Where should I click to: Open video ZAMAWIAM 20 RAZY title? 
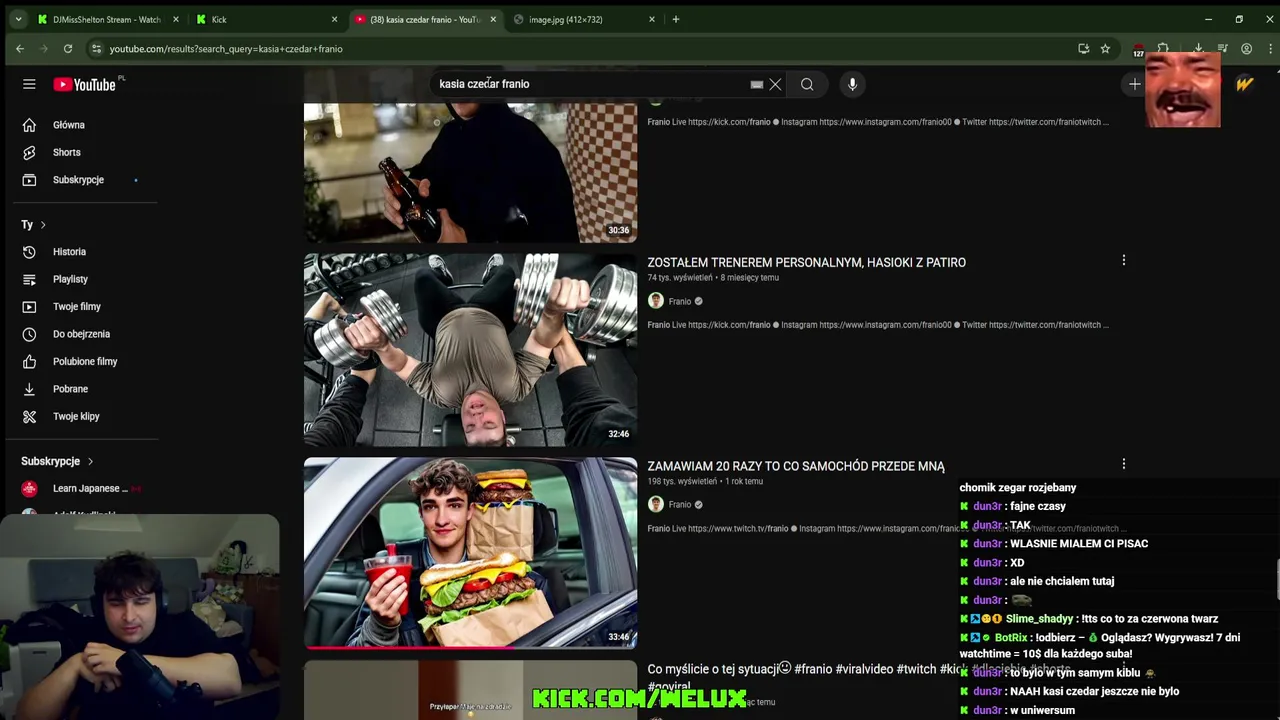pos(796,466)
